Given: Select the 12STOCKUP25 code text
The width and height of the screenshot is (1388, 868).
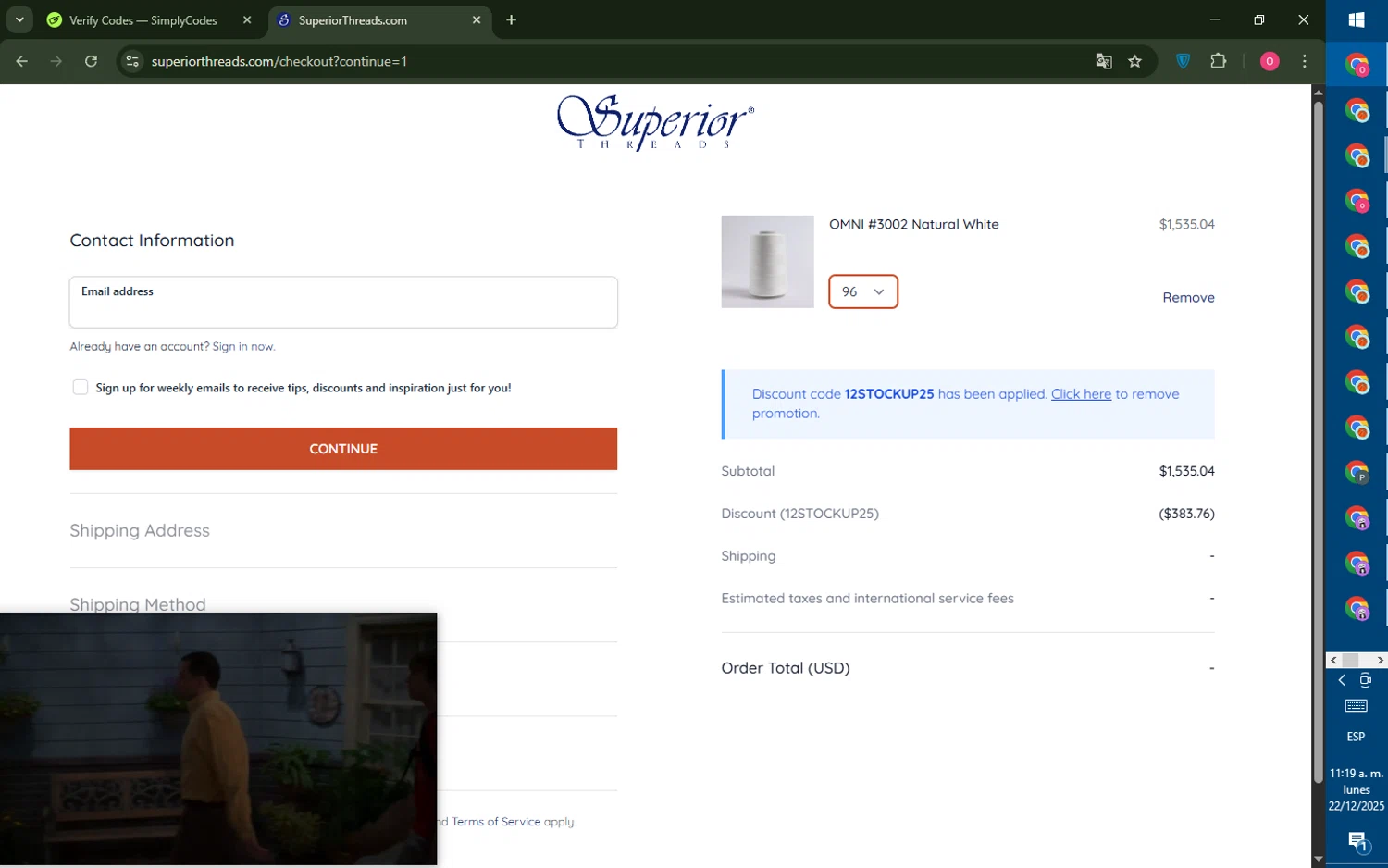Looking at the screenshot, I should point(889,393).
